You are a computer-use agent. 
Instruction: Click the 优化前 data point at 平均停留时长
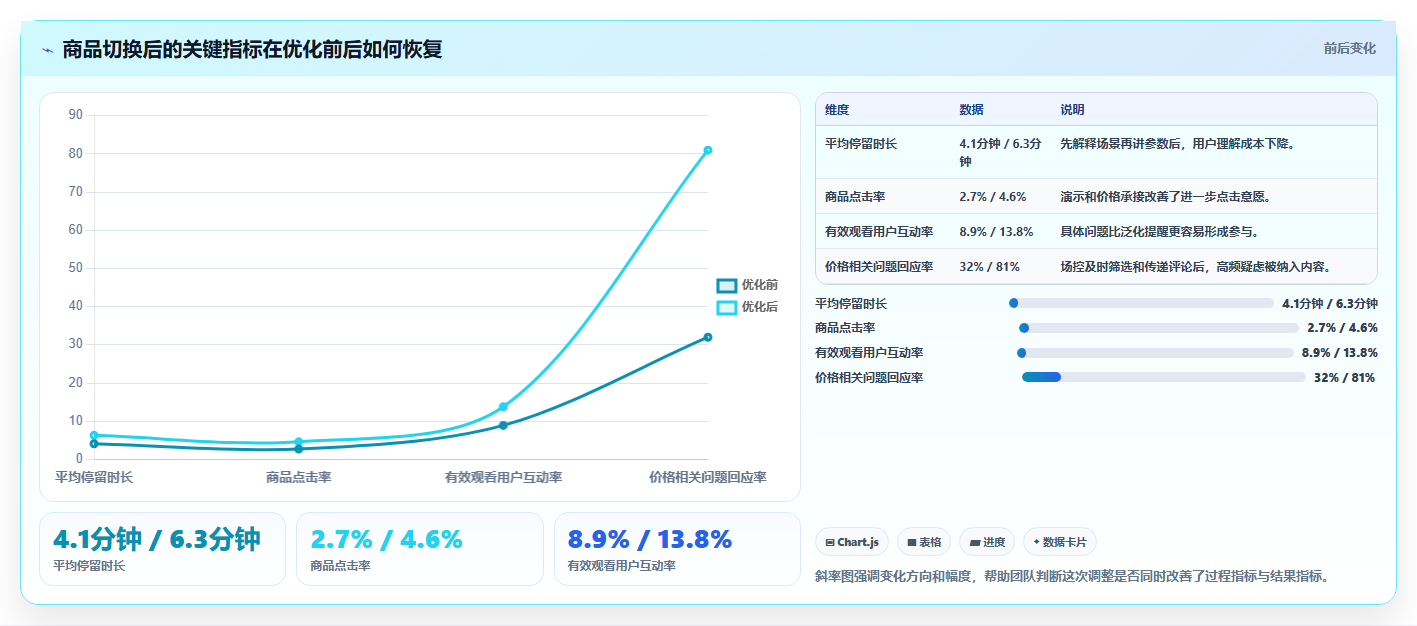pos(94,444)
